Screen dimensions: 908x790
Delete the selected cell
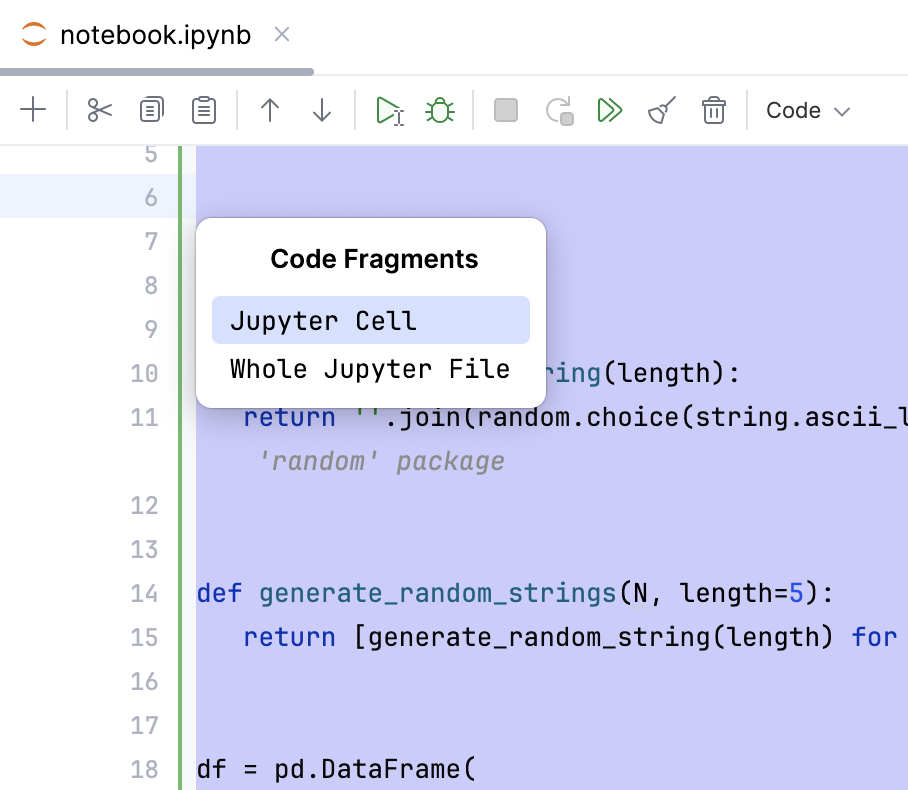pyautogui.click(x=714, y=110)
